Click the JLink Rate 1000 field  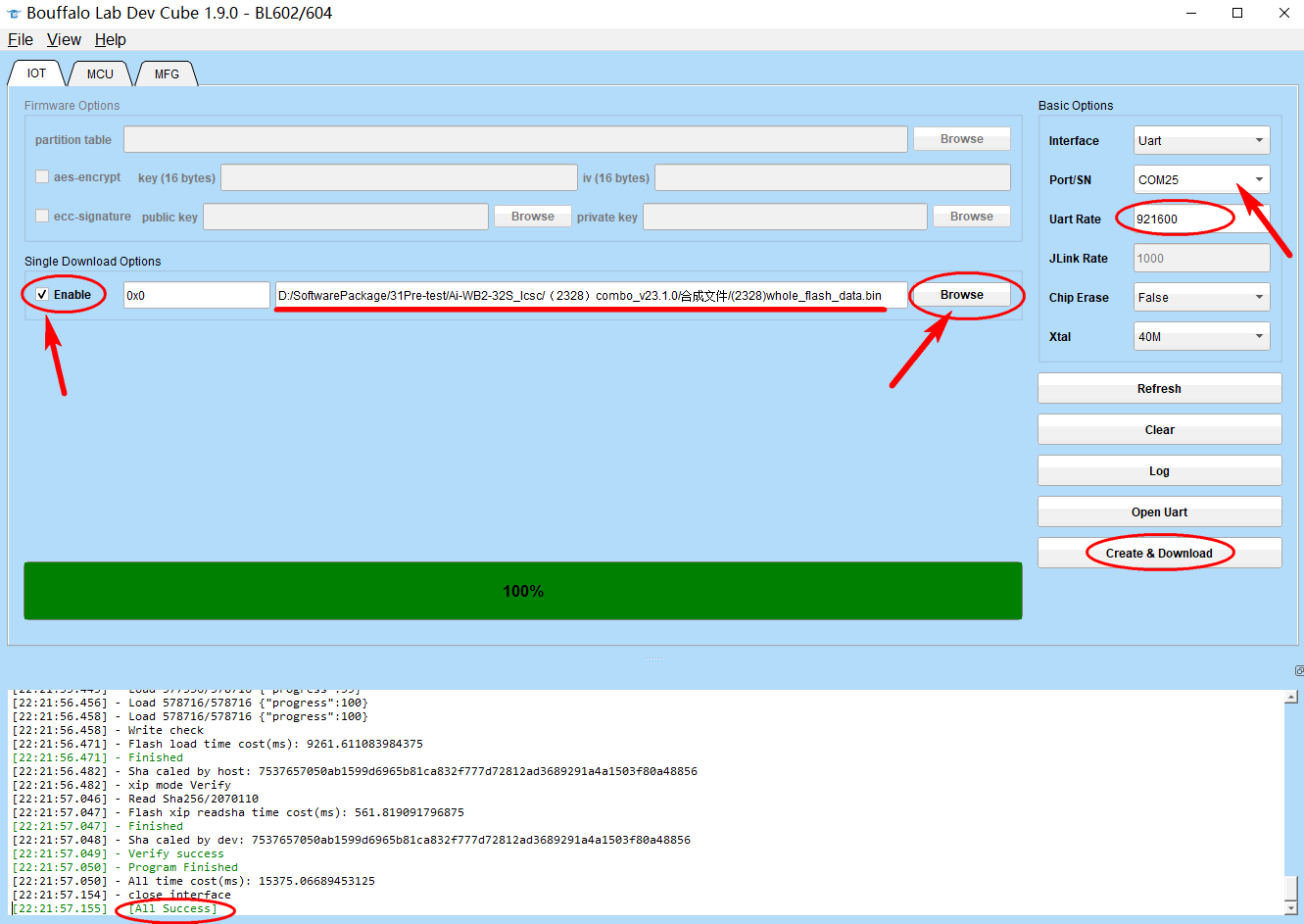tap(1201, 259)
